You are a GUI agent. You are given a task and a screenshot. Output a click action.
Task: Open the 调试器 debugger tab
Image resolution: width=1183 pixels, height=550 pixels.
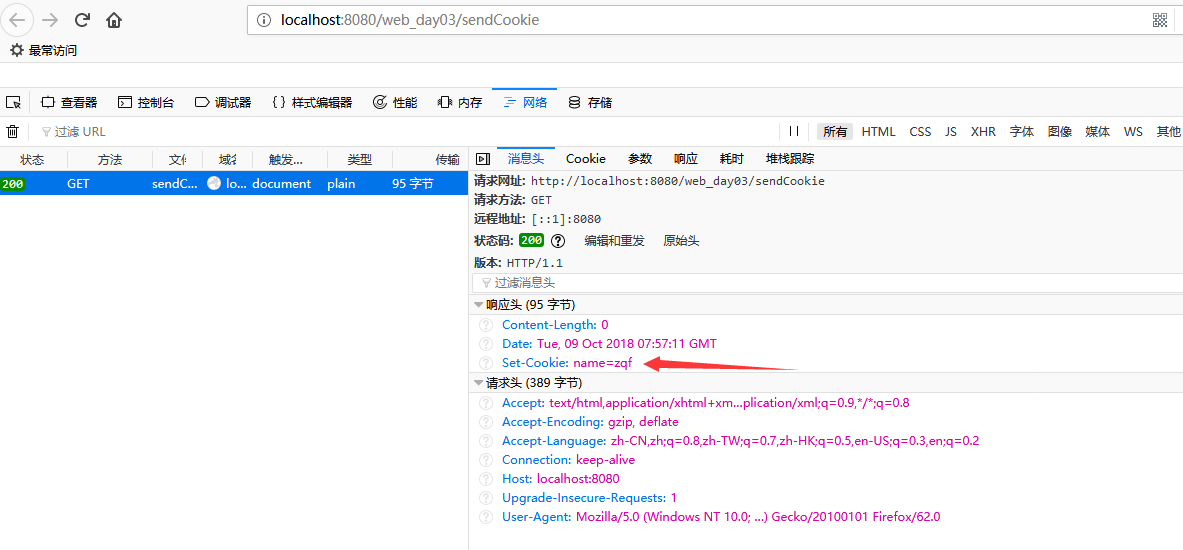pyautogui.click(x=223, y=103)
